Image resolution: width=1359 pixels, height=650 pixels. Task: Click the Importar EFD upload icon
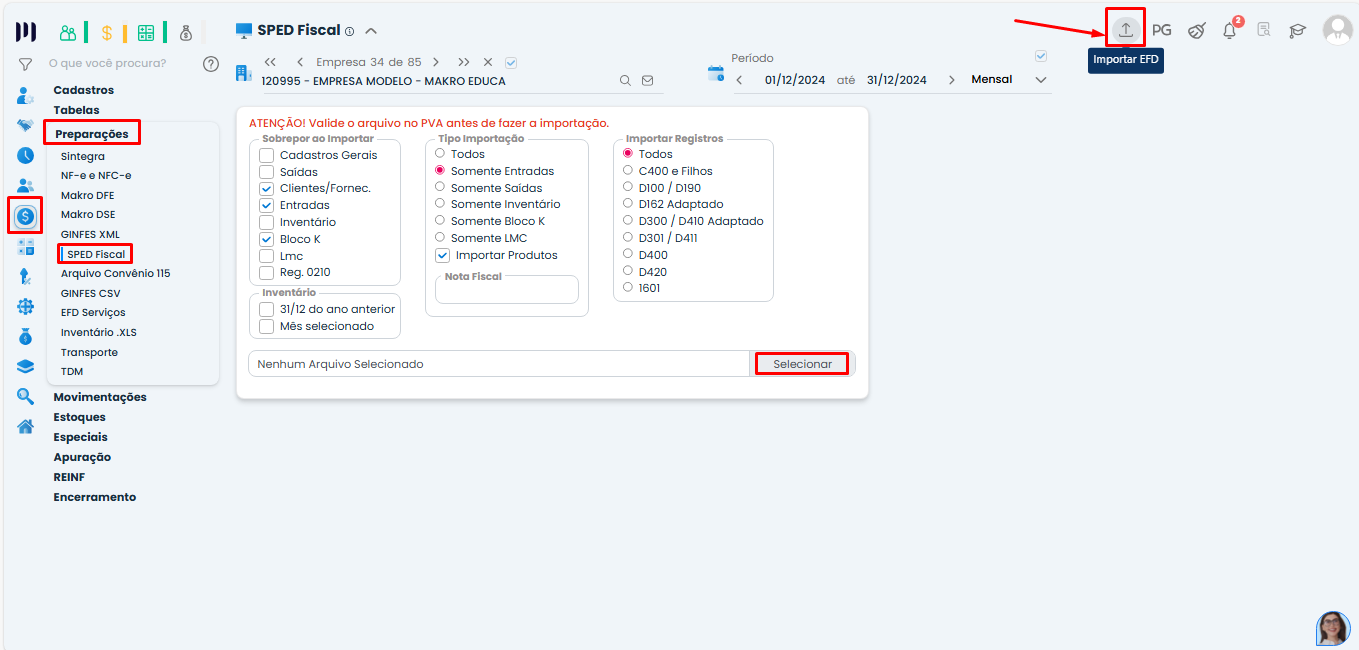(x=1125, y=30)
